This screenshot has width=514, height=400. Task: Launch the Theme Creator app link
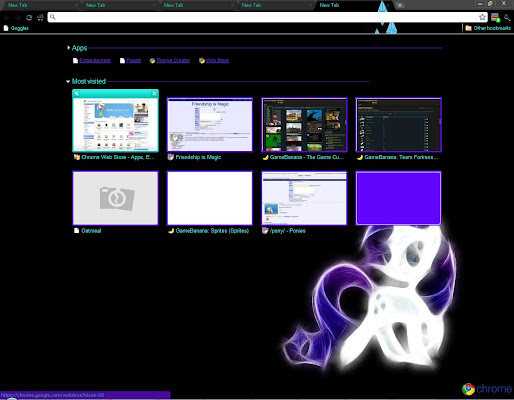pos(173,60)
